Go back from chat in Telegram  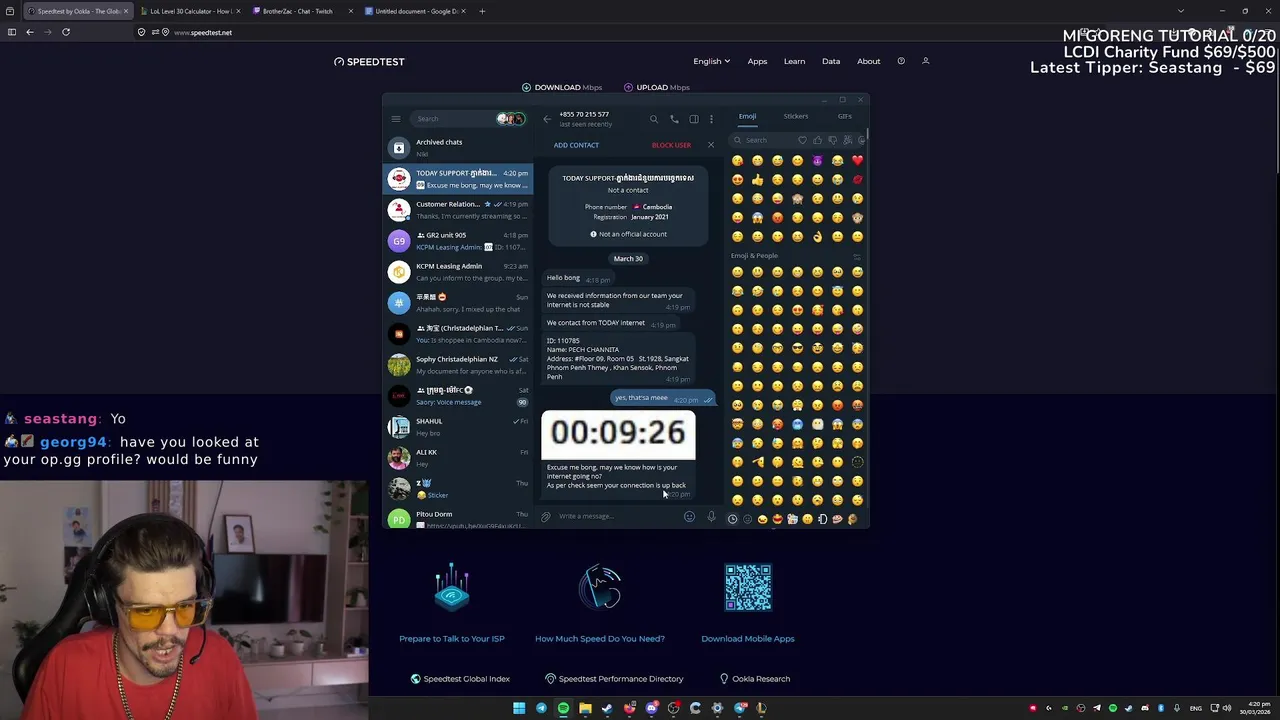[x=547, y=119]
